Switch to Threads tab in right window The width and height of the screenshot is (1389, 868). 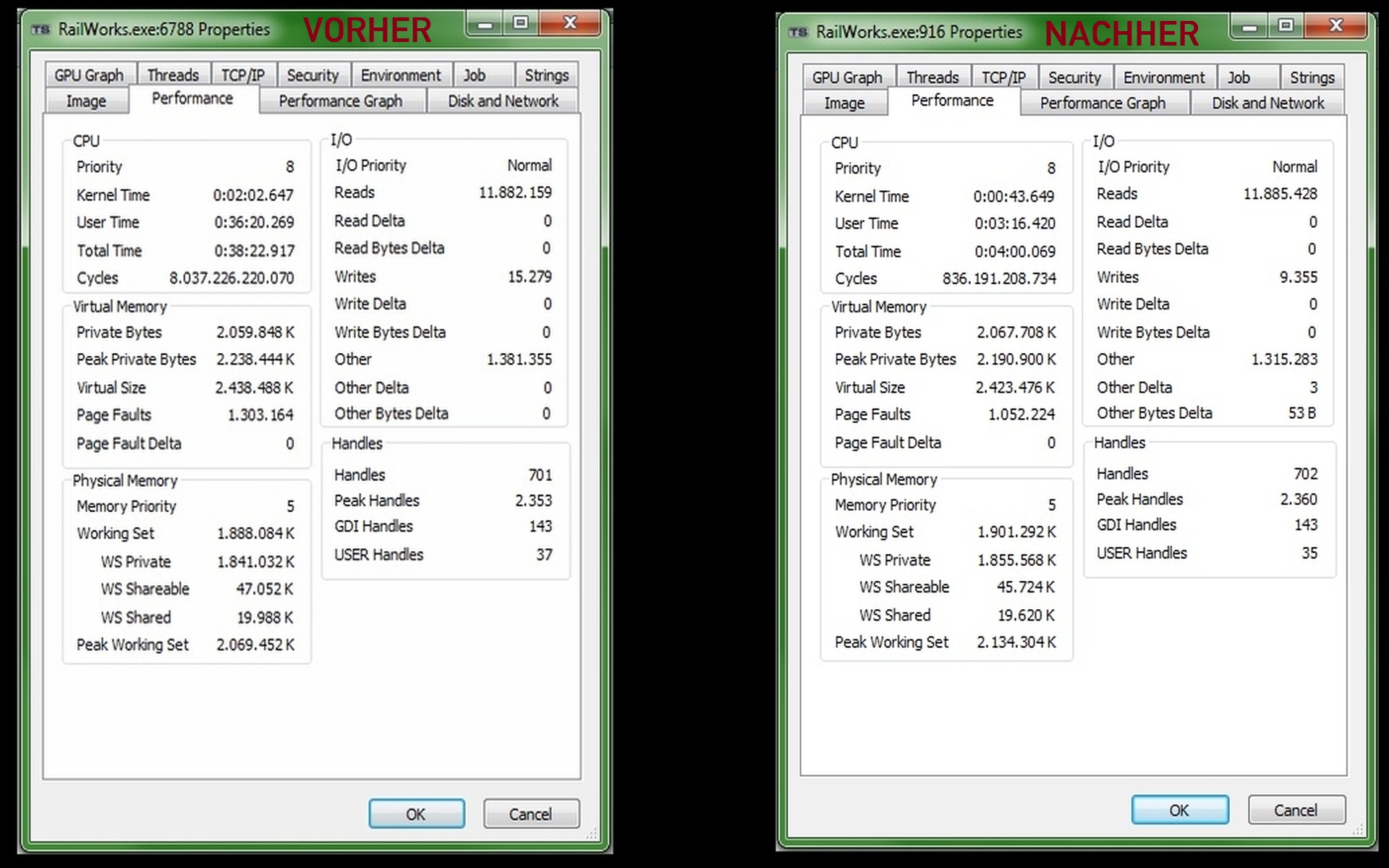(932, 77)
